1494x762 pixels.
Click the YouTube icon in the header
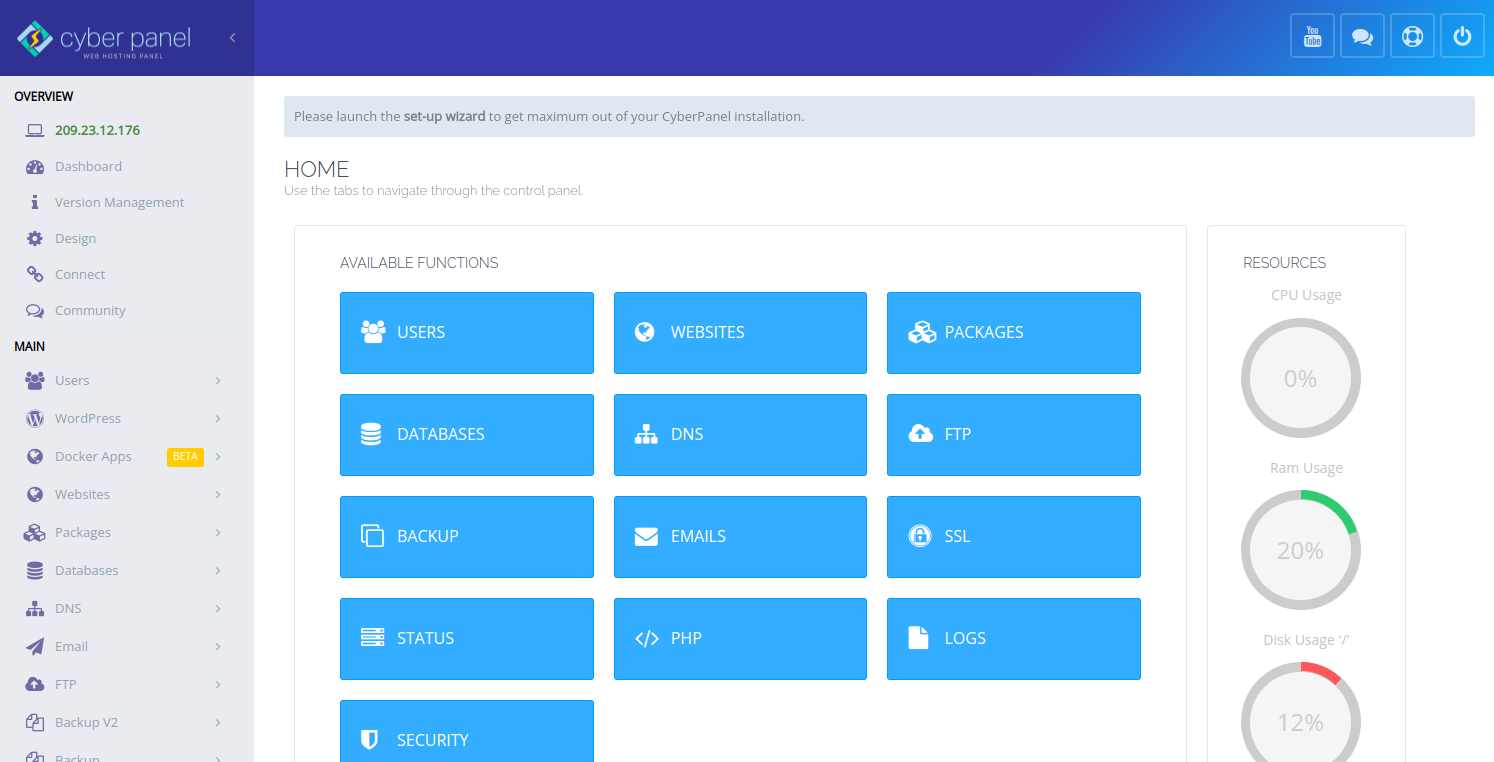(x=1312, y=36)
